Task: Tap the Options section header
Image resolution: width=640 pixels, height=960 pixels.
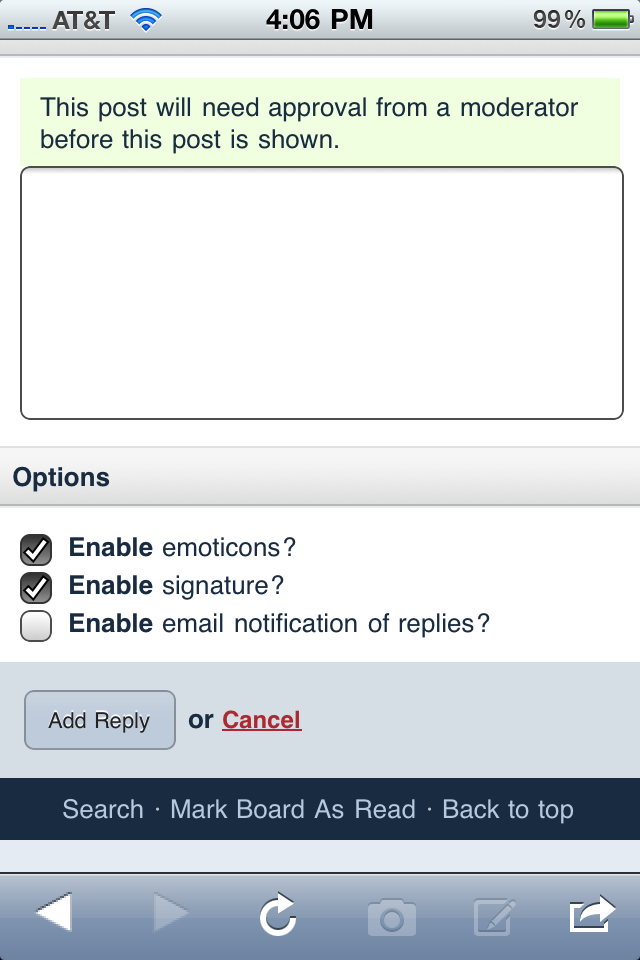Action: click(61, 477)
